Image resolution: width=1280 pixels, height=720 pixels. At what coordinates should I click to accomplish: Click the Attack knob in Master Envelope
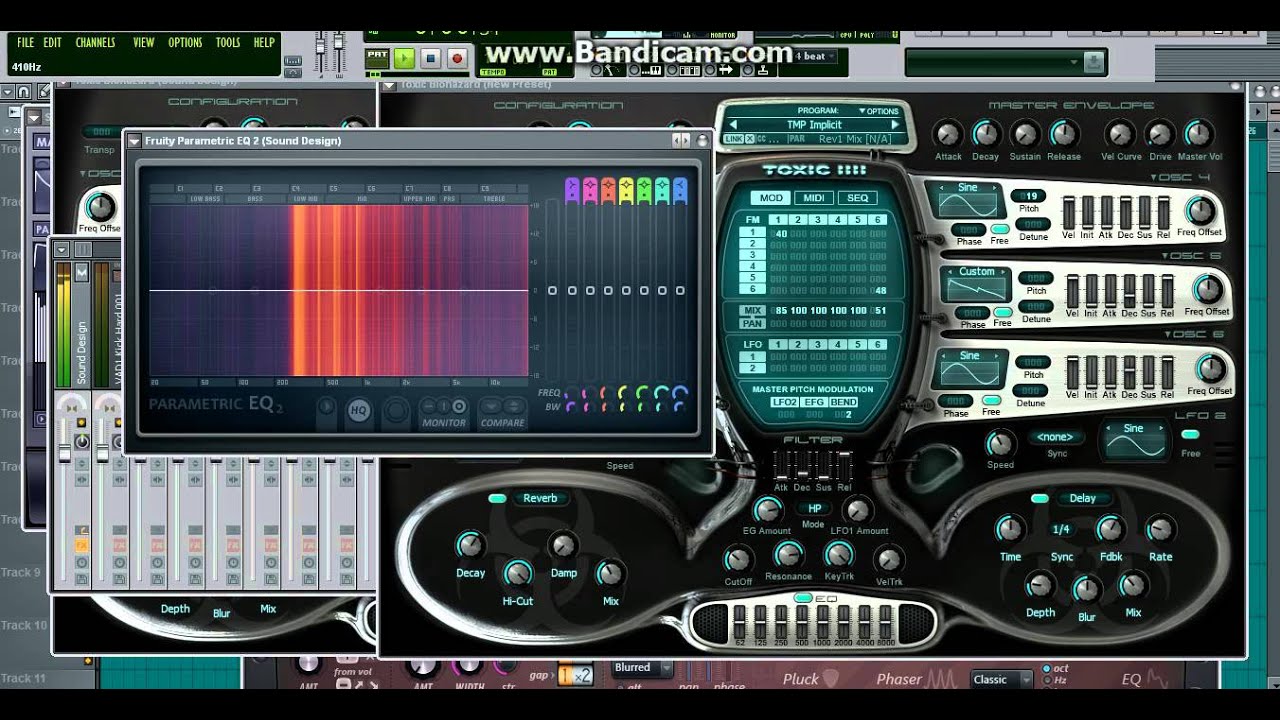[947, 134]
